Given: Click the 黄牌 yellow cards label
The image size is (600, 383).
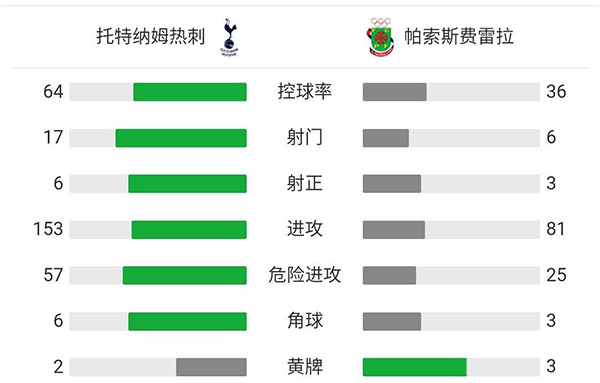Looking at the screenshot, I should click(305, 367).
